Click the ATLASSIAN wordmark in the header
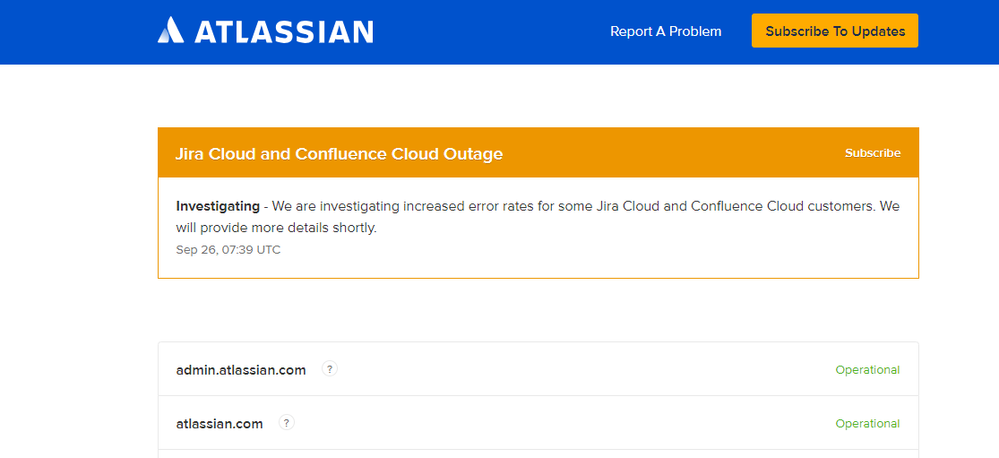This screenshot has height=458, width=999. click(x=284, y=31)
